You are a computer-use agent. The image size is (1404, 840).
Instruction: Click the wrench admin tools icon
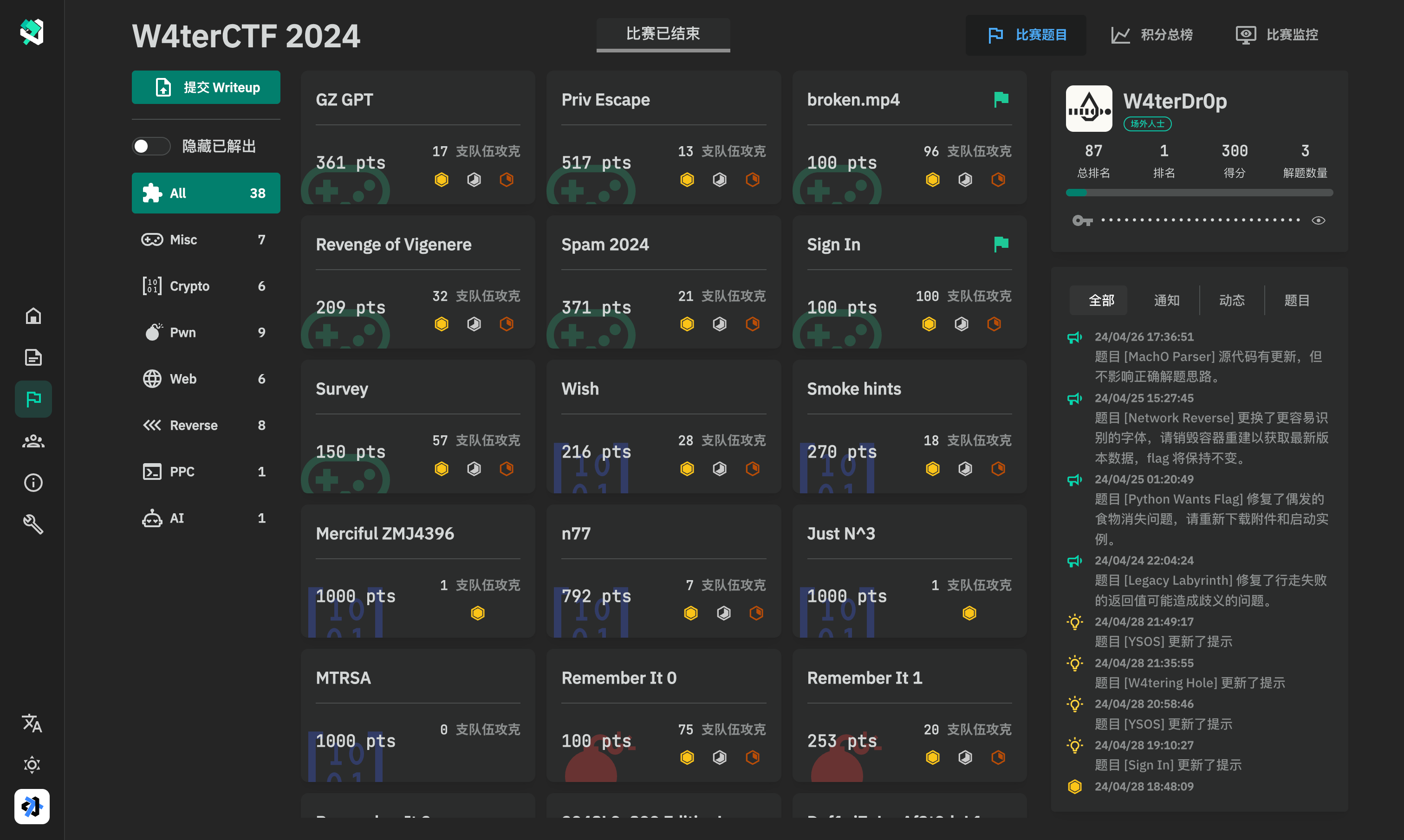(x=33, y=524)
